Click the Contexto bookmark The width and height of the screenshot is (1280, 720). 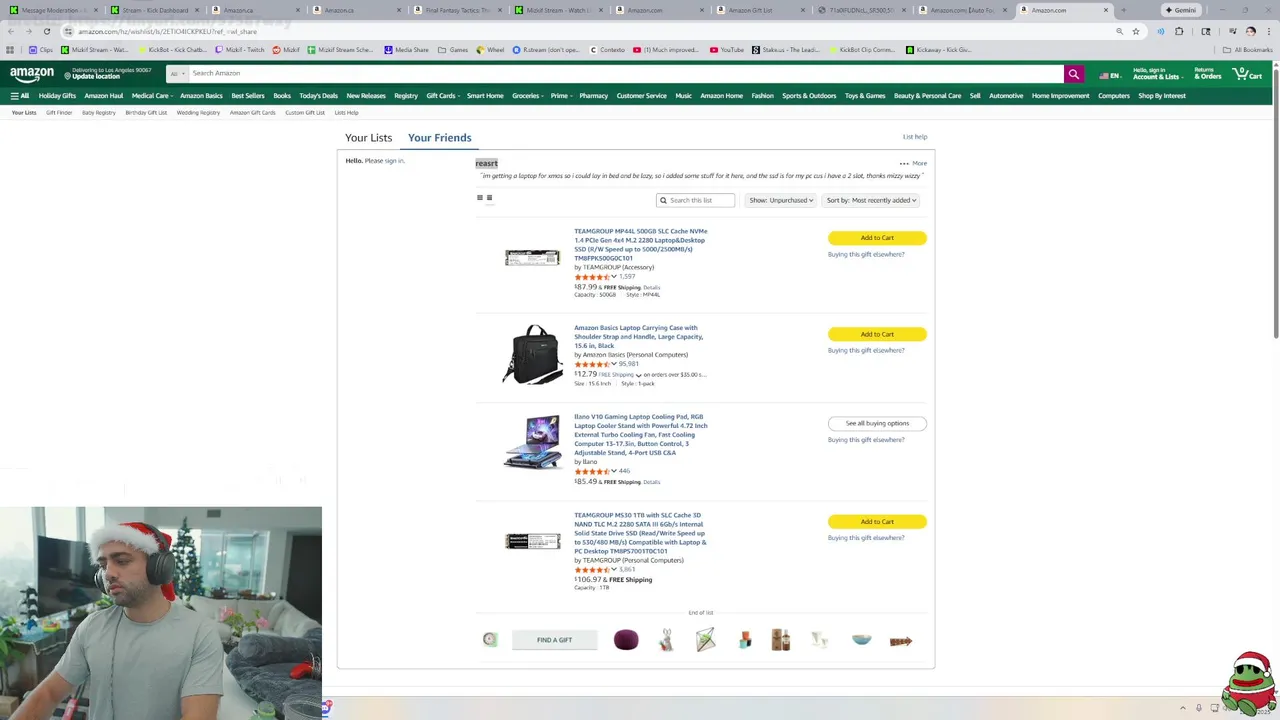tap(607, 49)
